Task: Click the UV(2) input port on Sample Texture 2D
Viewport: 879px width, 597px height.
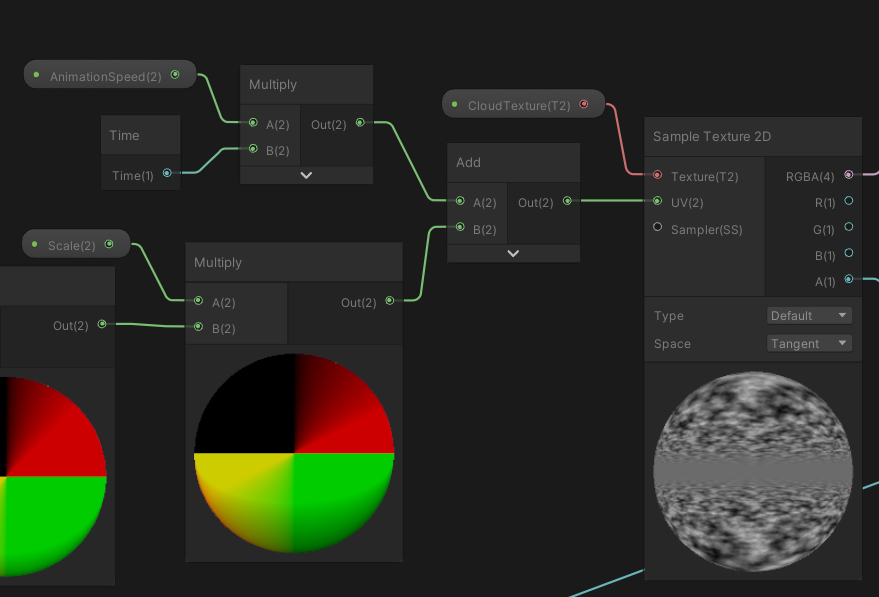Action: point(658,202)
